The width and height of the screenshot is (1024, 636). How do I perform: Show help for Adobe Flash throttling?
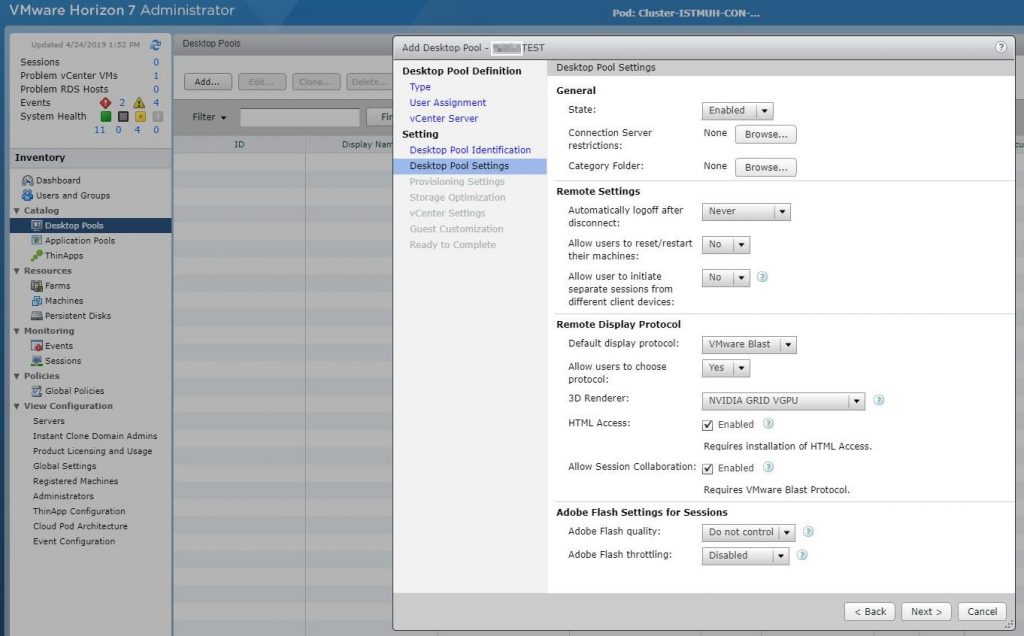pyautogui.click(x=803, y=555)
